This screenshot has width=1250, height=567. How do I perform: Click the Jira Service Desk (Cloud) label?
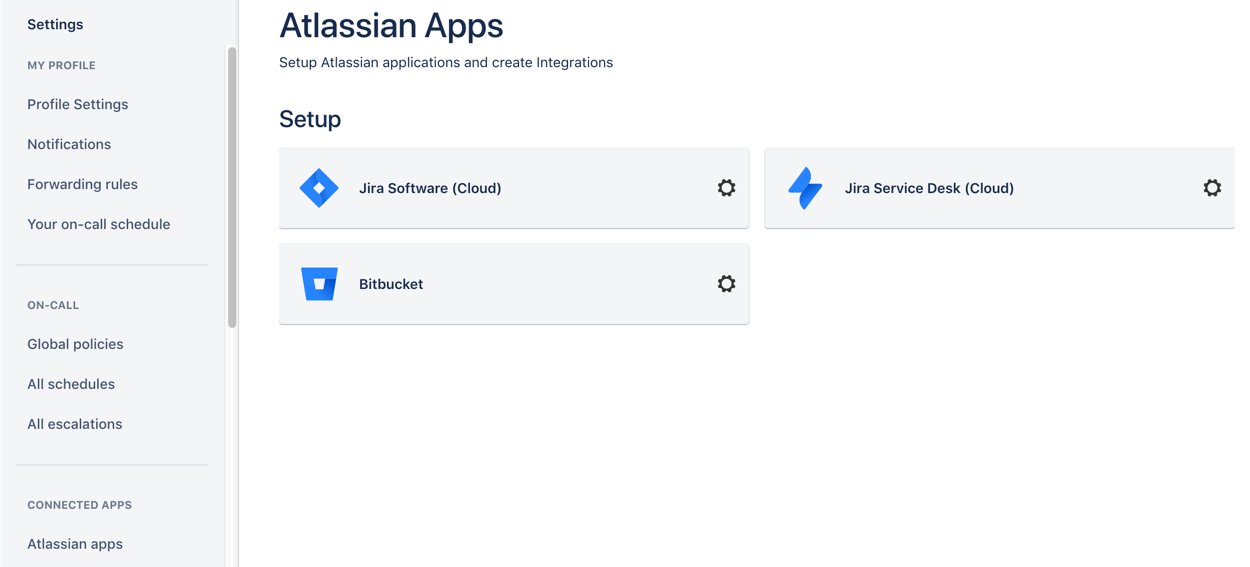tap(929, 188)
